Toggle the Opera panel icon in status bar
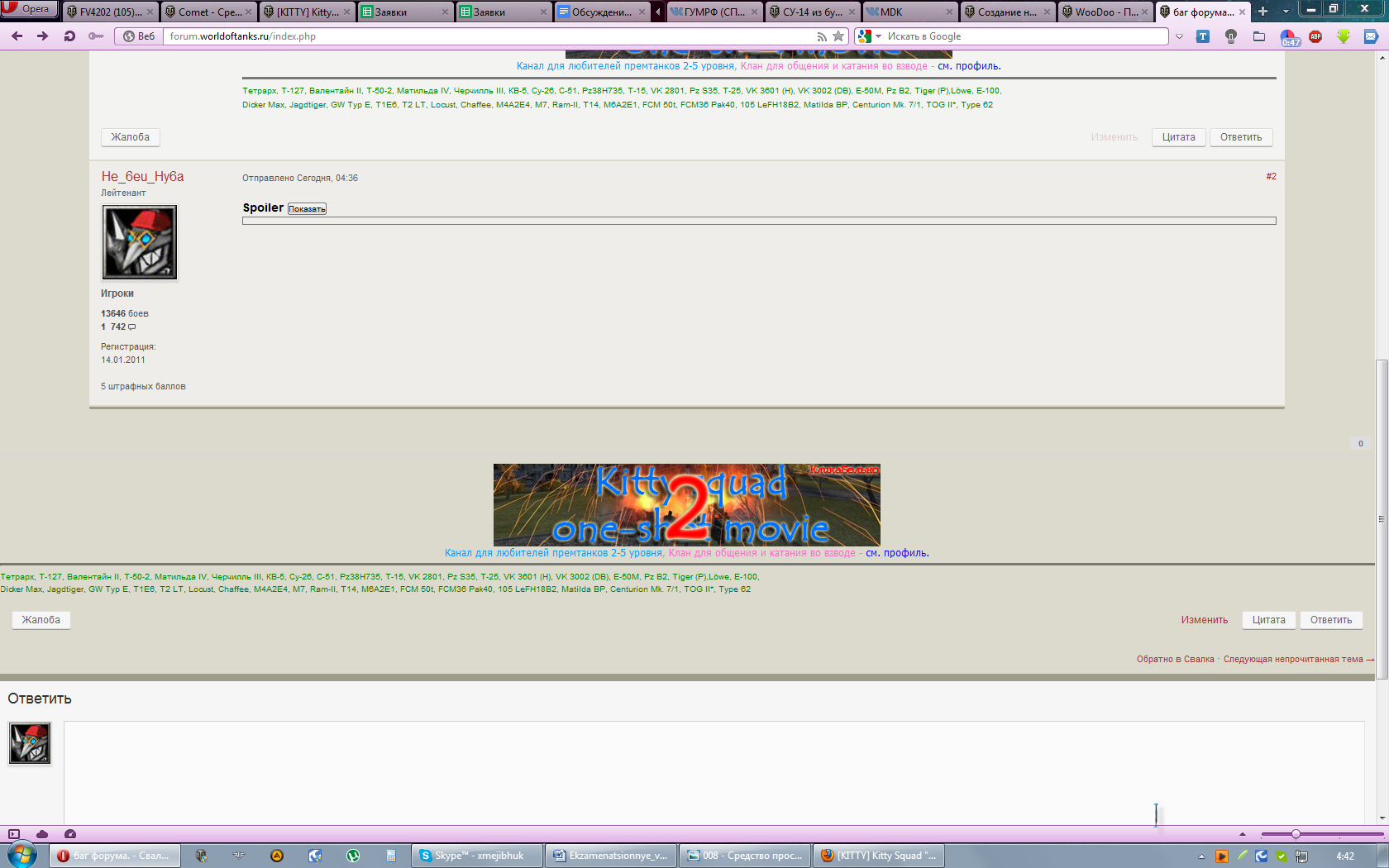Image resolution: width=1389 pixels, height=868 pixels. (x=14, y=834)
